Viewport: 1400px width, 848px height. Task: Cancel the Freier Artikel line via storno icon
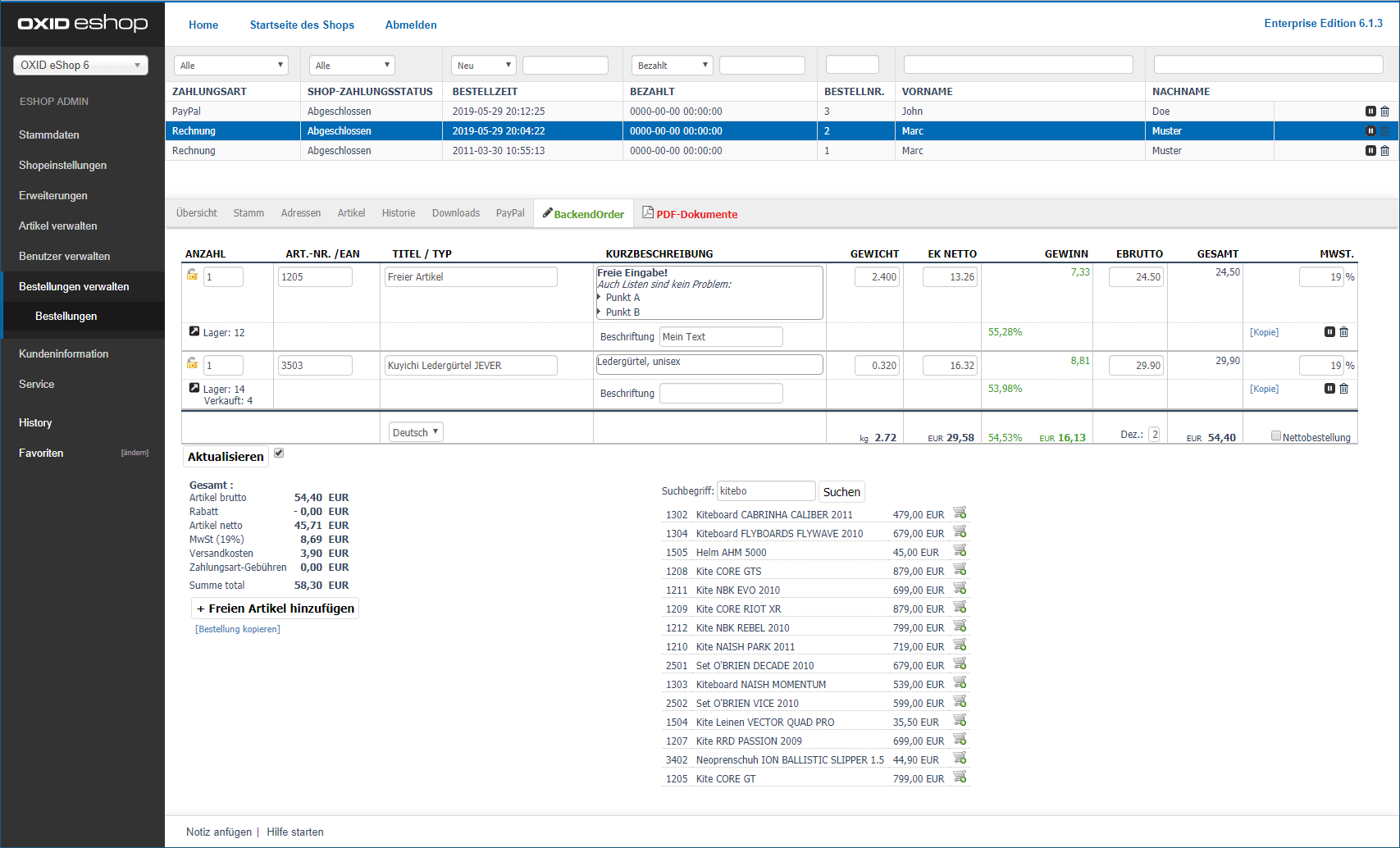[x=1329, y=332]
